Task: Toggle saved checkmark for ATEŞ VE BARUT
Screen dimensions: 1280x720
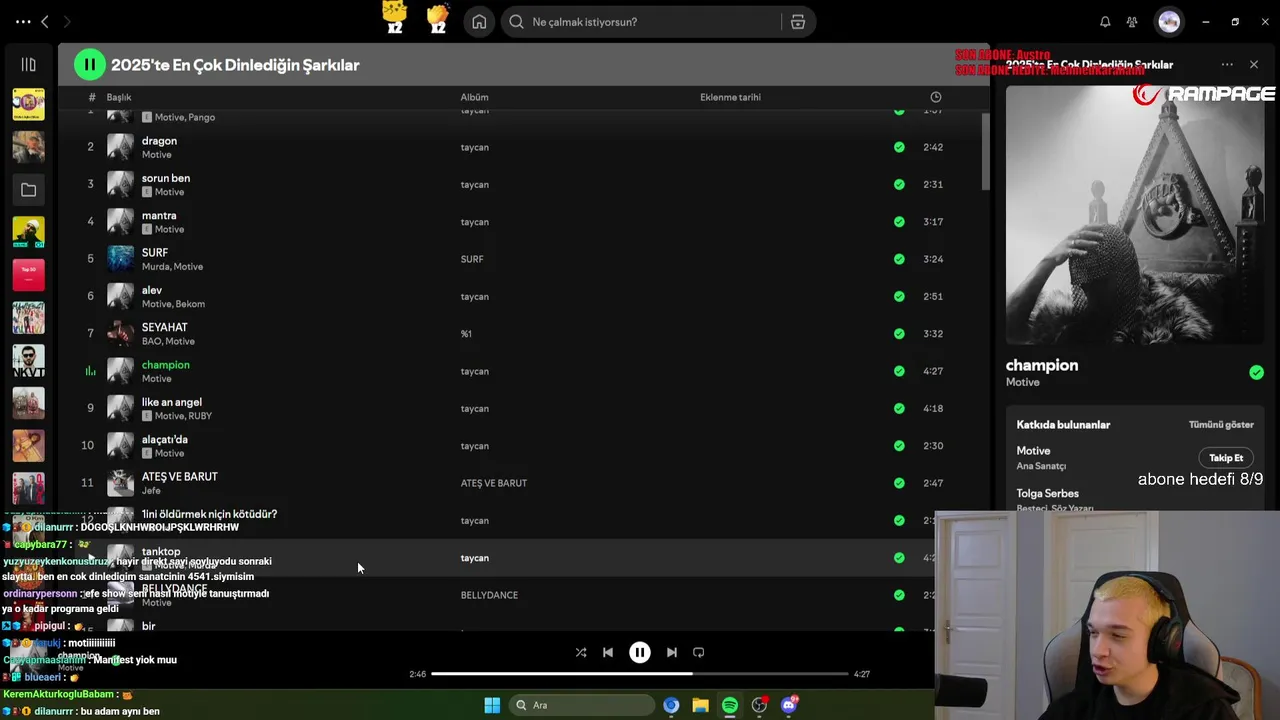Action: point(899,483)
